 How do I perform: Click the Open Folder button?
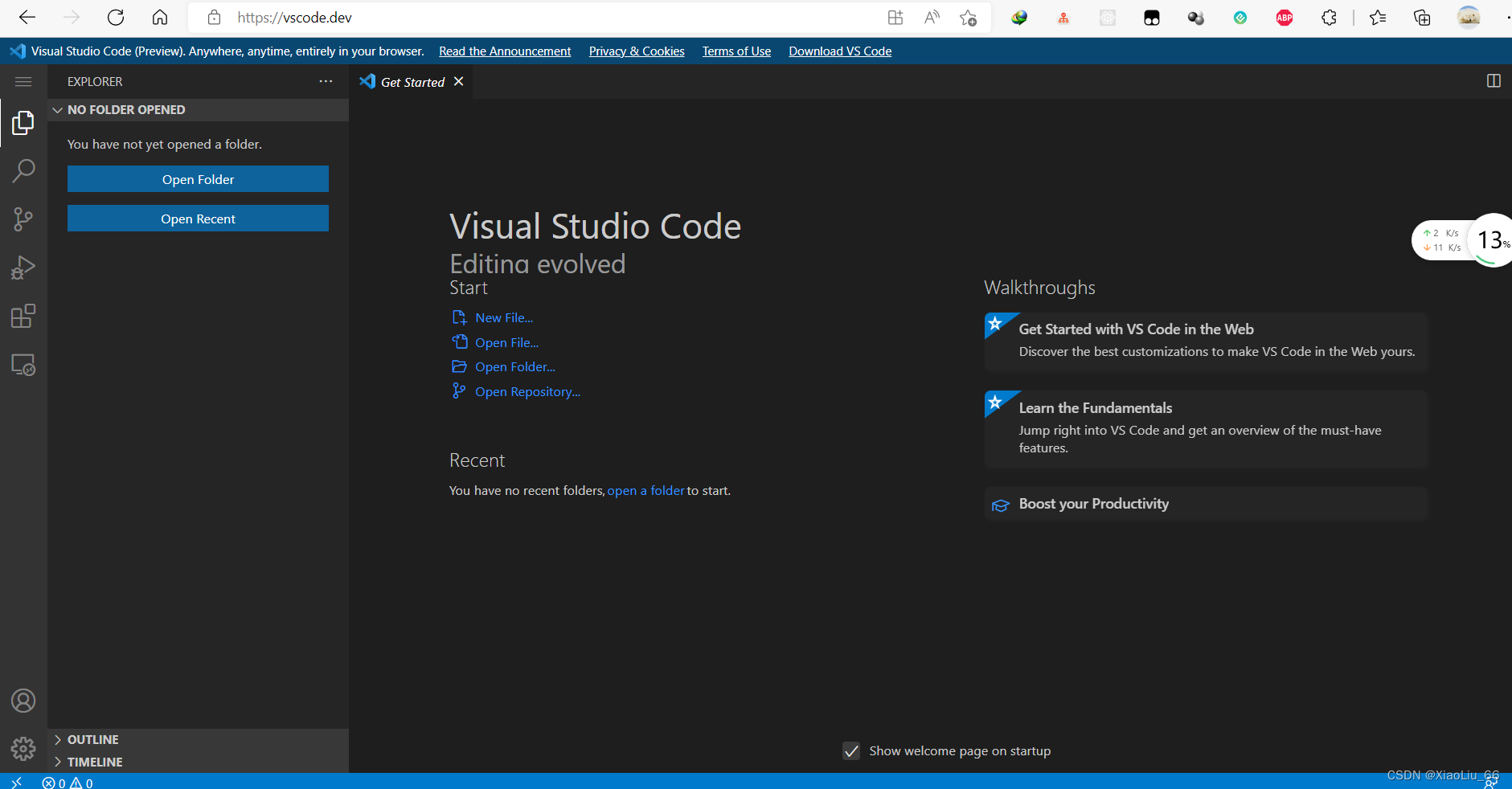[198, 178]
